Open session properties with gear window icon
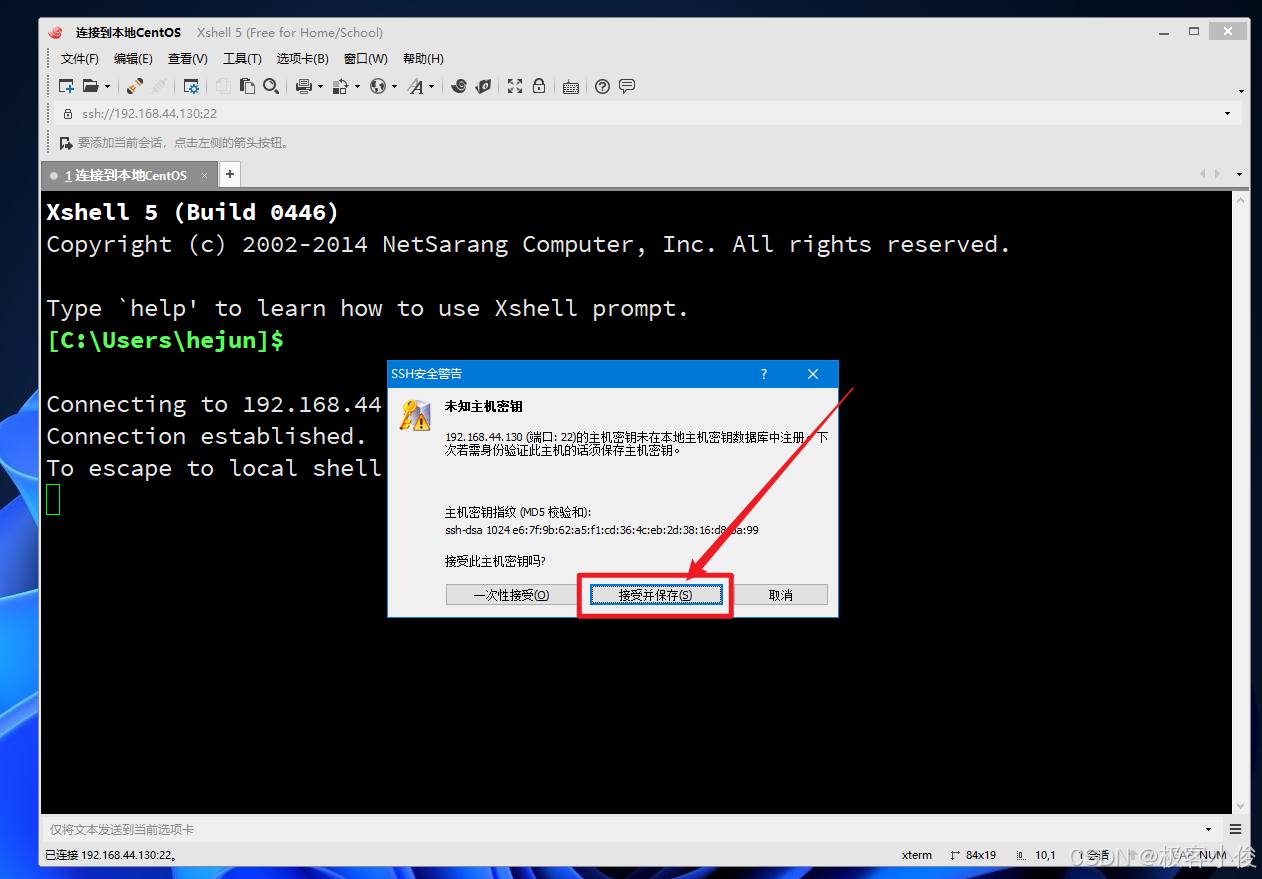This screenshot has width=1262, height=879. [x=191, y=87]
